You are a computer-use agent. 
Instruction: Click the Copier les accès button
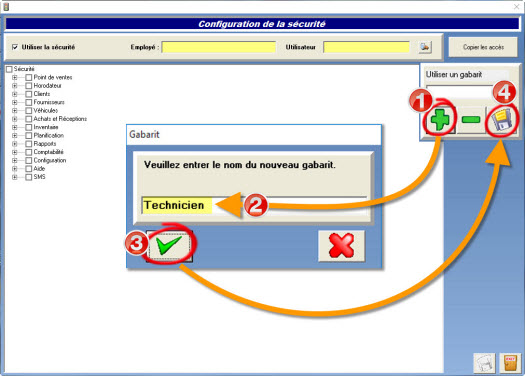pos(483,47)
